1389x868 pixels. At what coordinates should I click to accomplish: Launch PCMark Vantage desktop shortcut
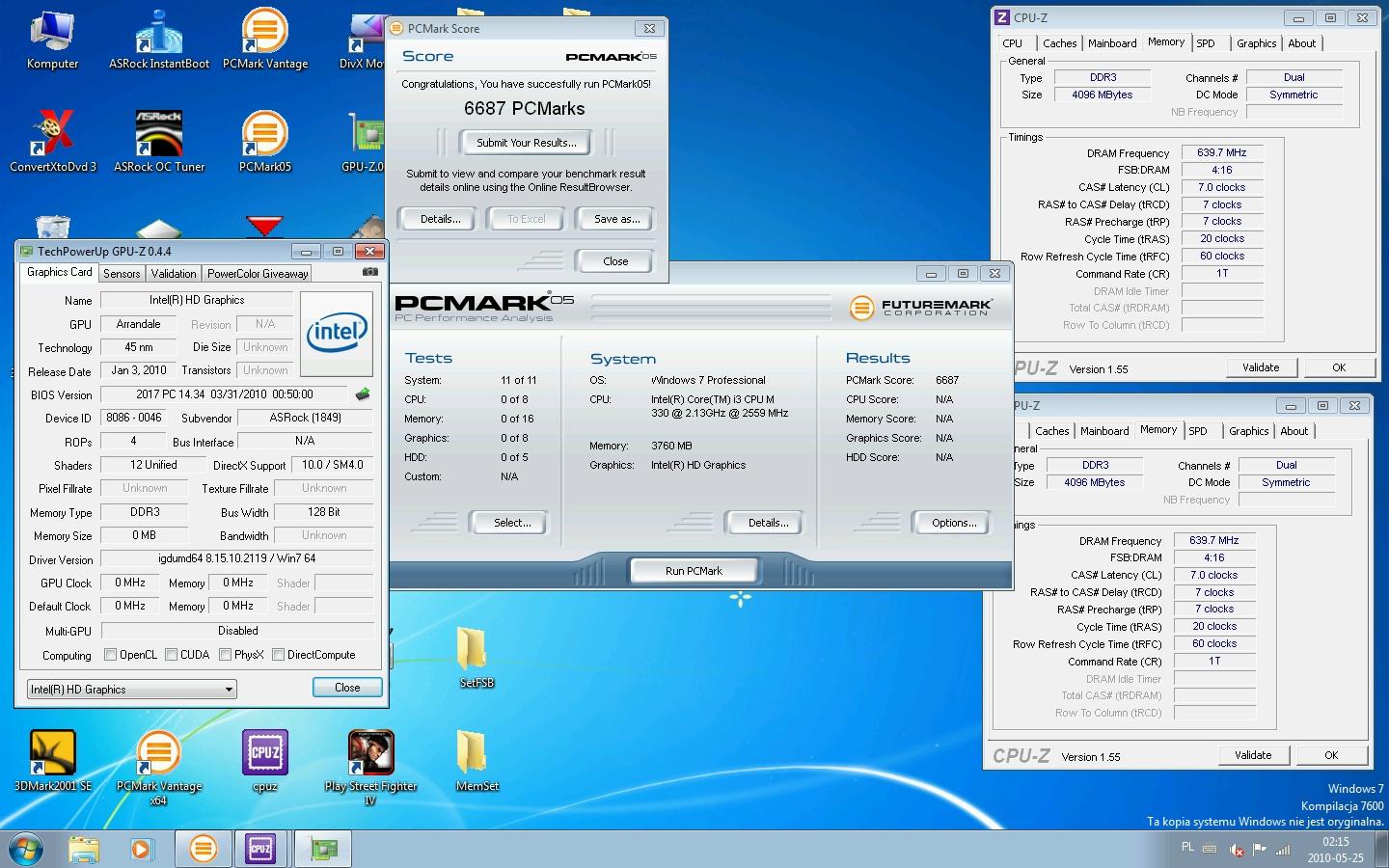[265, 41]
